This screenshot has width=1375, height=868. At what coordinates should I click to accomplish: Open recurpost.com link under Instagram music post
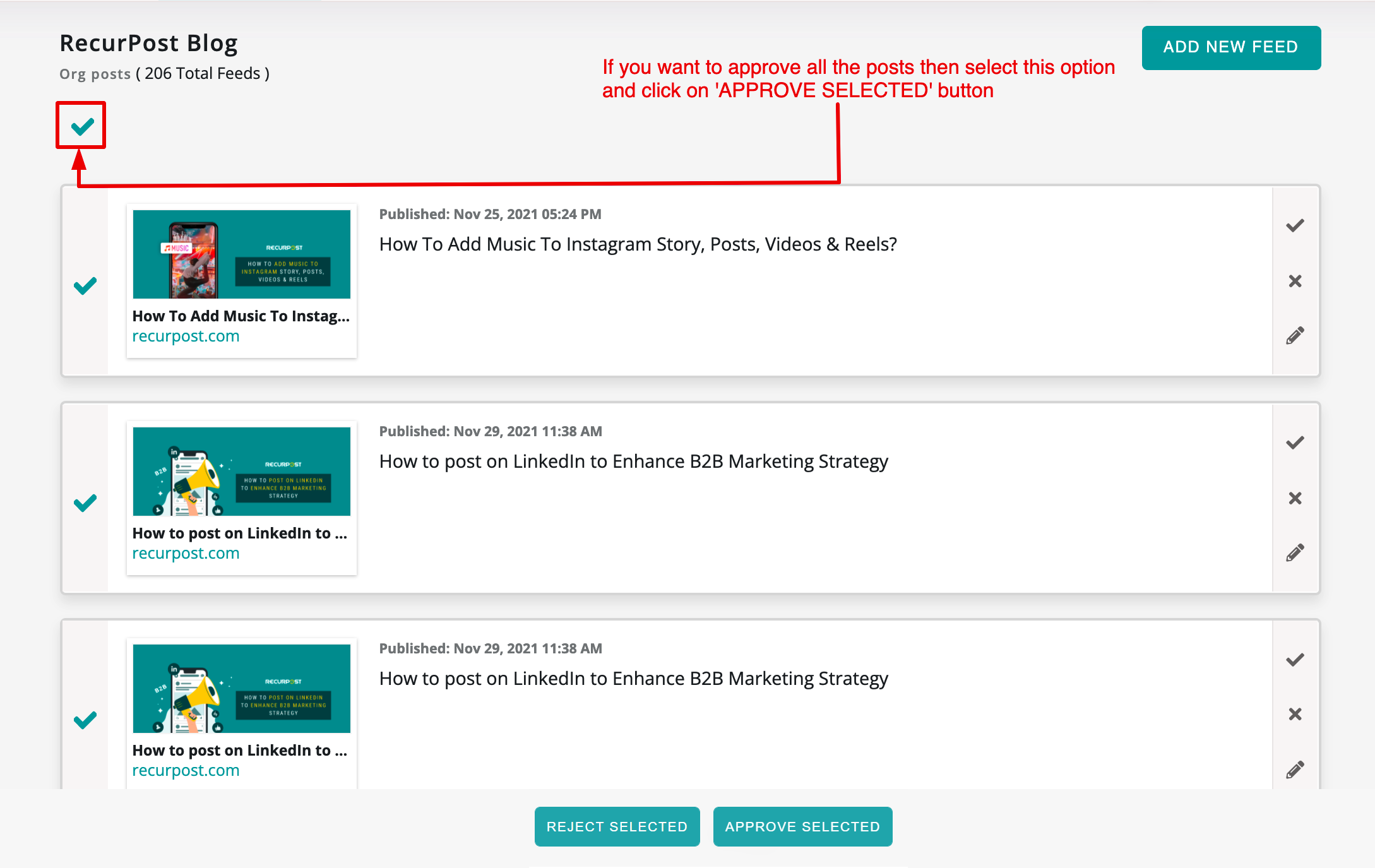pyautogui.click(x=186, y=336)
